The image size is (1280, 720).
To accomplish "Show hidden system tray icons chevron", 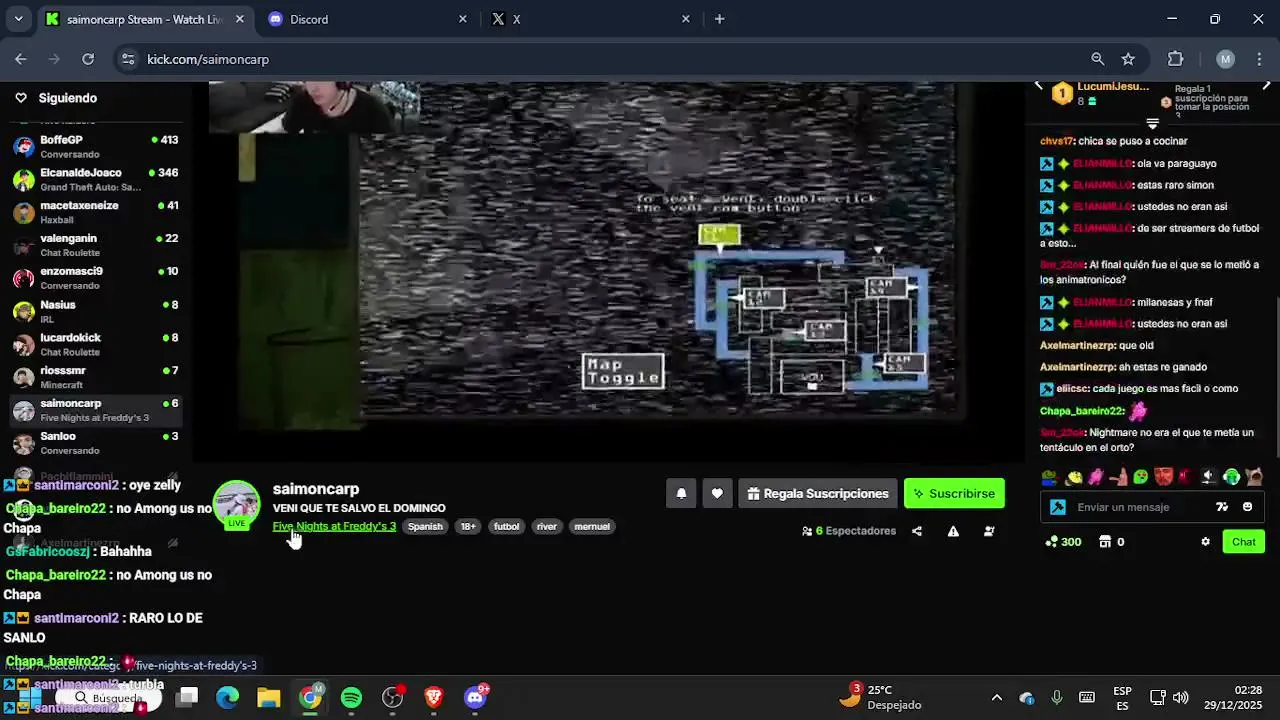I will coord(996,697).
